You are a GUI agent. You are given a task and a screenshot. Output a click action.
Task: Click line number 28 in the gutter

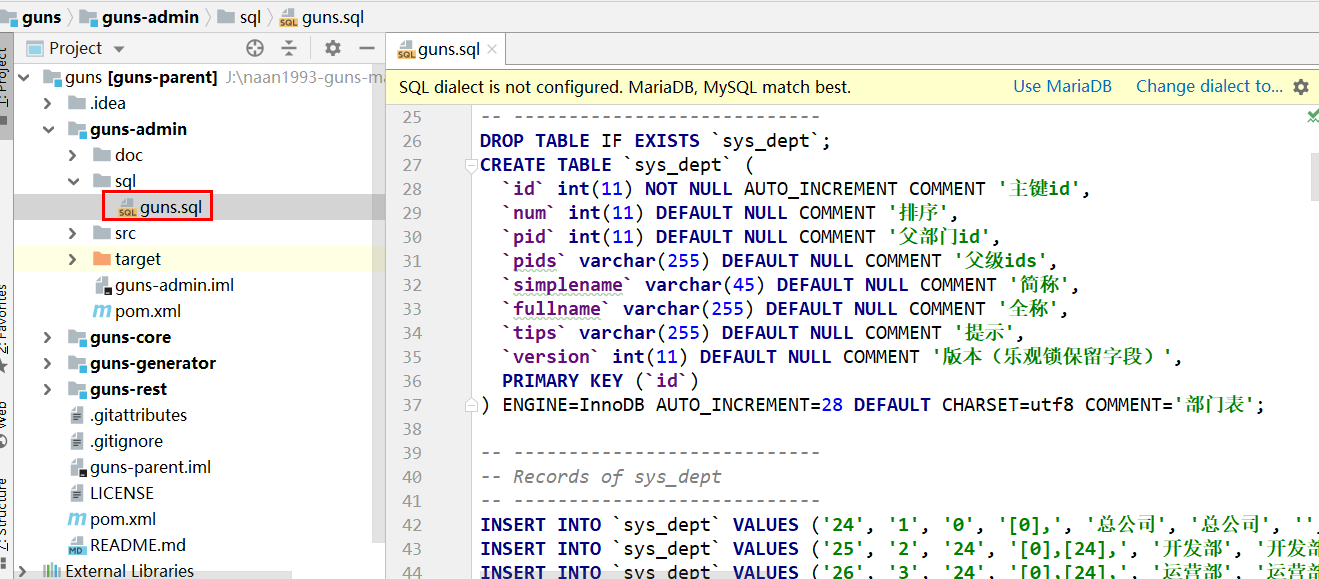tap(412, 189)
